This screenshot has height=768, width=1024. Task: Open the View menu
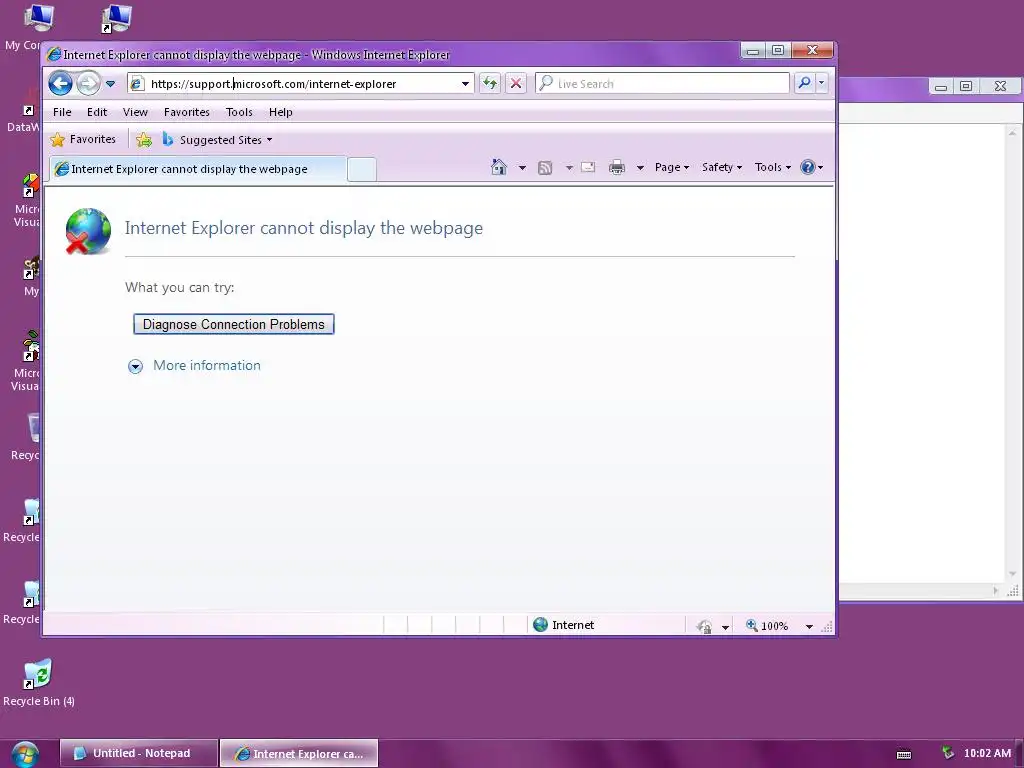click(x=135, y=112)
